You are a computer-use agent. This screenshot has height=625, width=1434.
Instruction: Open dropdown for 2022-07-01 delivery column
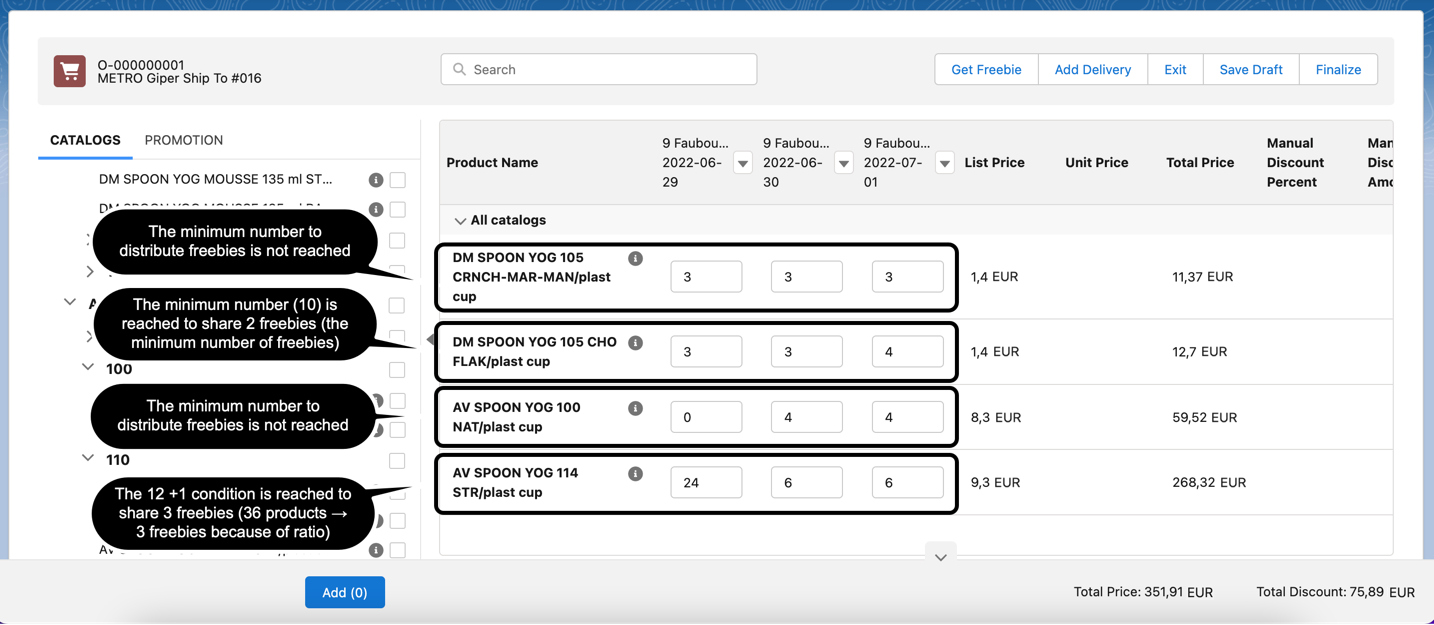pos(944,163)
